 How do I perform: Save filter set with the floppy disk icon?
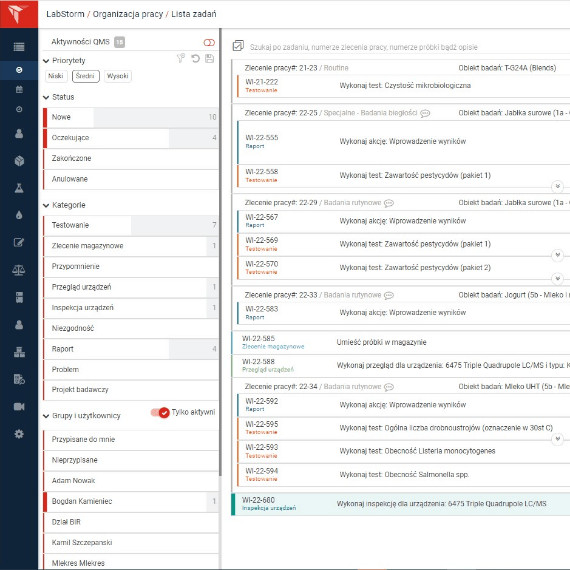[x=209, y=59]
